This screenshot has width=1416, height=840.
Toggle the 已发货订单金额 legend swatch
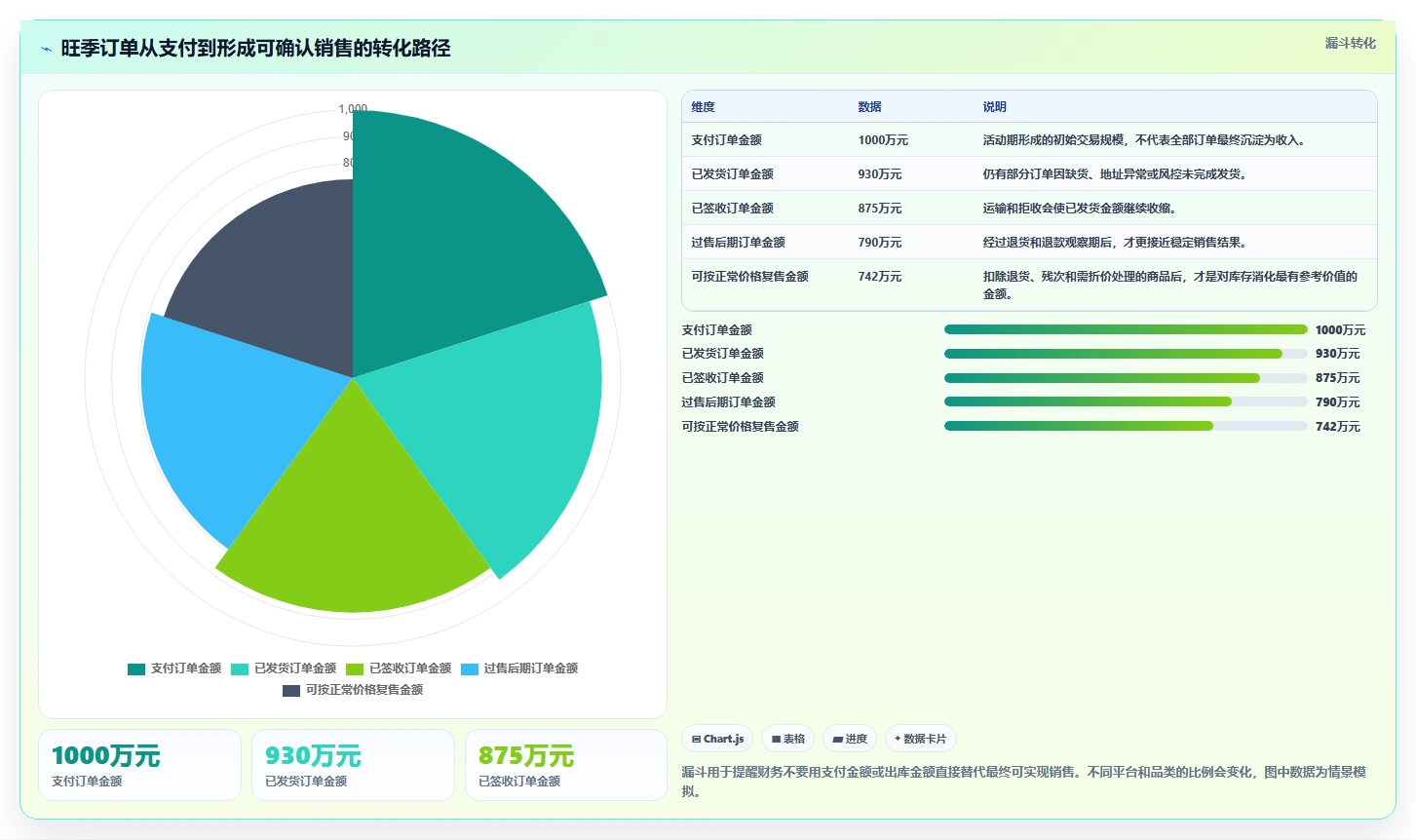240,668
